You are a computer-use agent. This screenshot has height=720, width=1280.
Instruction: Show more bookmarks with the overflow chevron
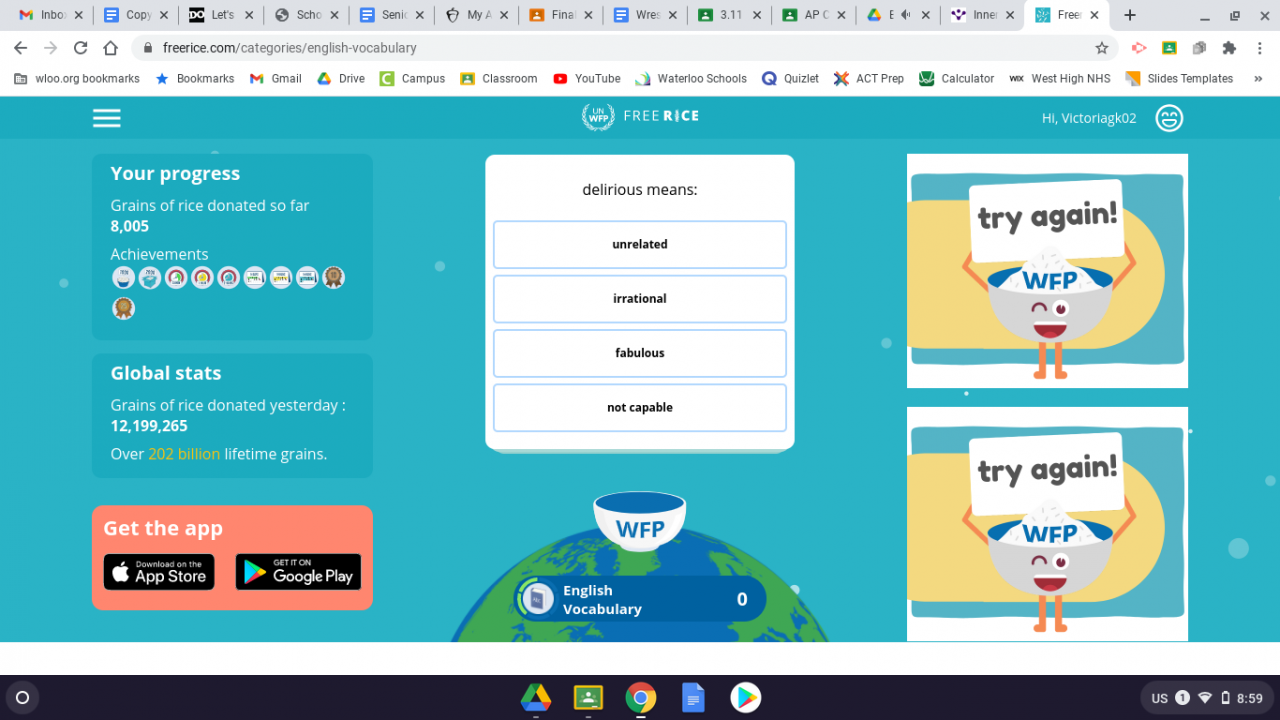[1257, 78]
